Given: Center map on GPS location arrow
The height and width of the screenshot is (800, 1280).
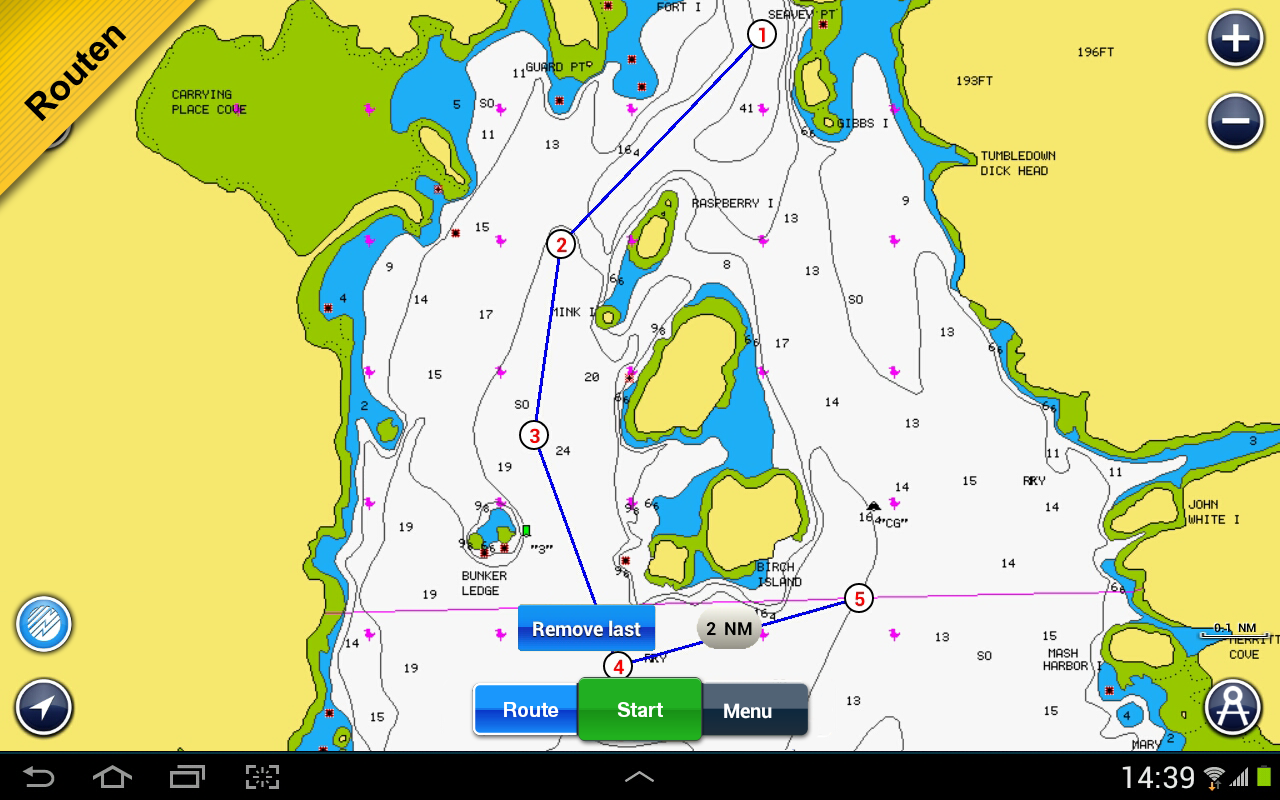Looking at the screenshot, I should click(44, 708).
